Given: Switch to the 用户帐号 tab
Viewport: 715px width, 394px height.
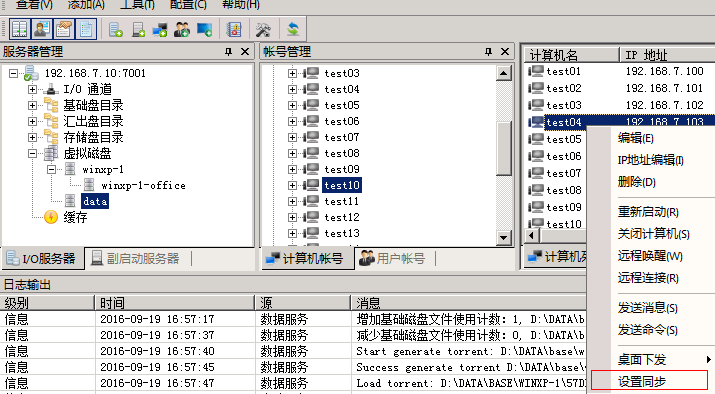Looking at the screenshot, I should (392, 259).
